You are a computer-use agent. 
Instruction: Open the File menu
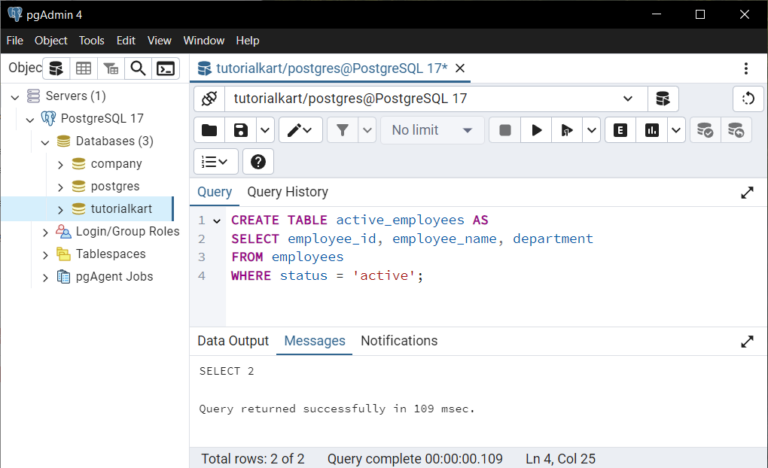(x=15, y=41)
